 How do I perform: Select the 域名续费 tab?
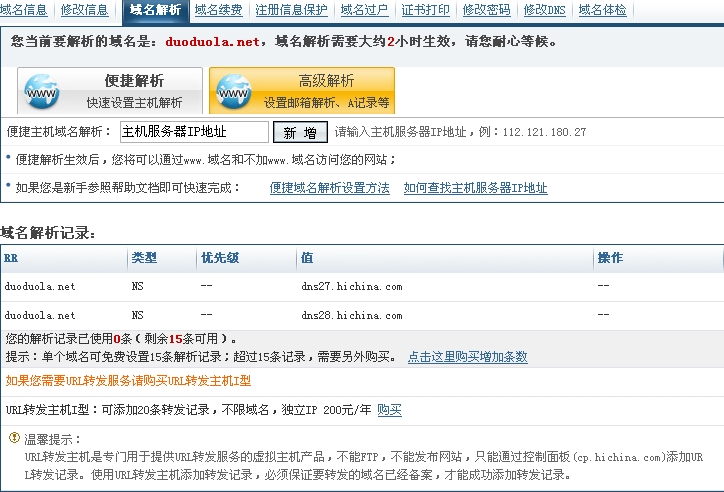pyautogui.click(x=218, y=10)
